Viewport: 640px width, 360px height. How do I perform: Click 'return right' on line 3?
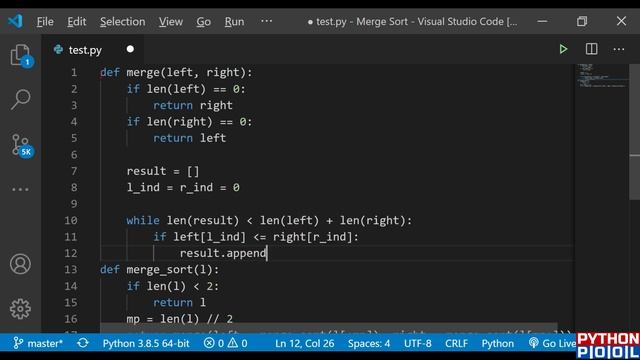193,105
